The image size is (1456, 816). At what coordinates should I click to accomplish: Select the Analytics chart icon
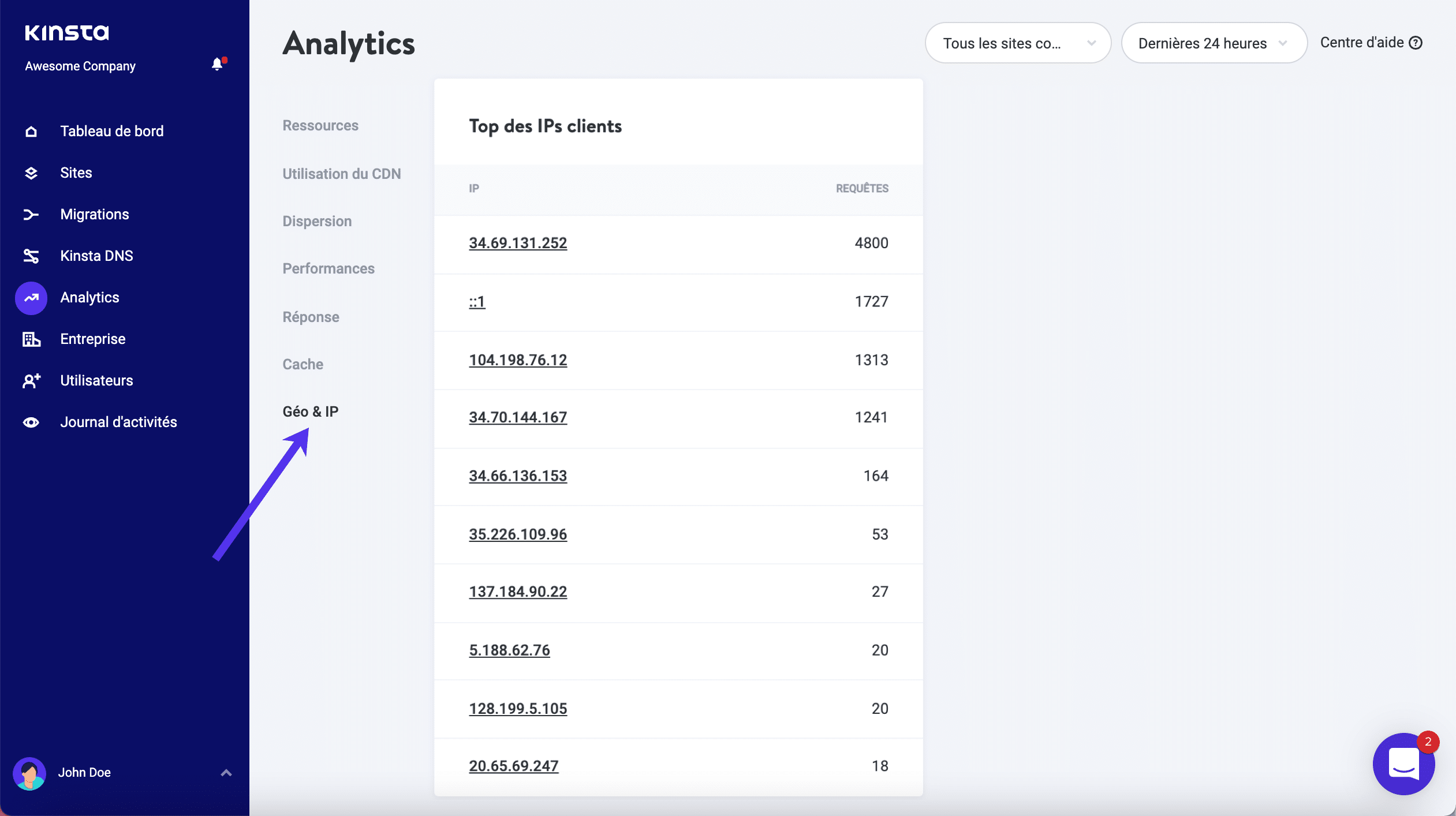click(31, 298)
